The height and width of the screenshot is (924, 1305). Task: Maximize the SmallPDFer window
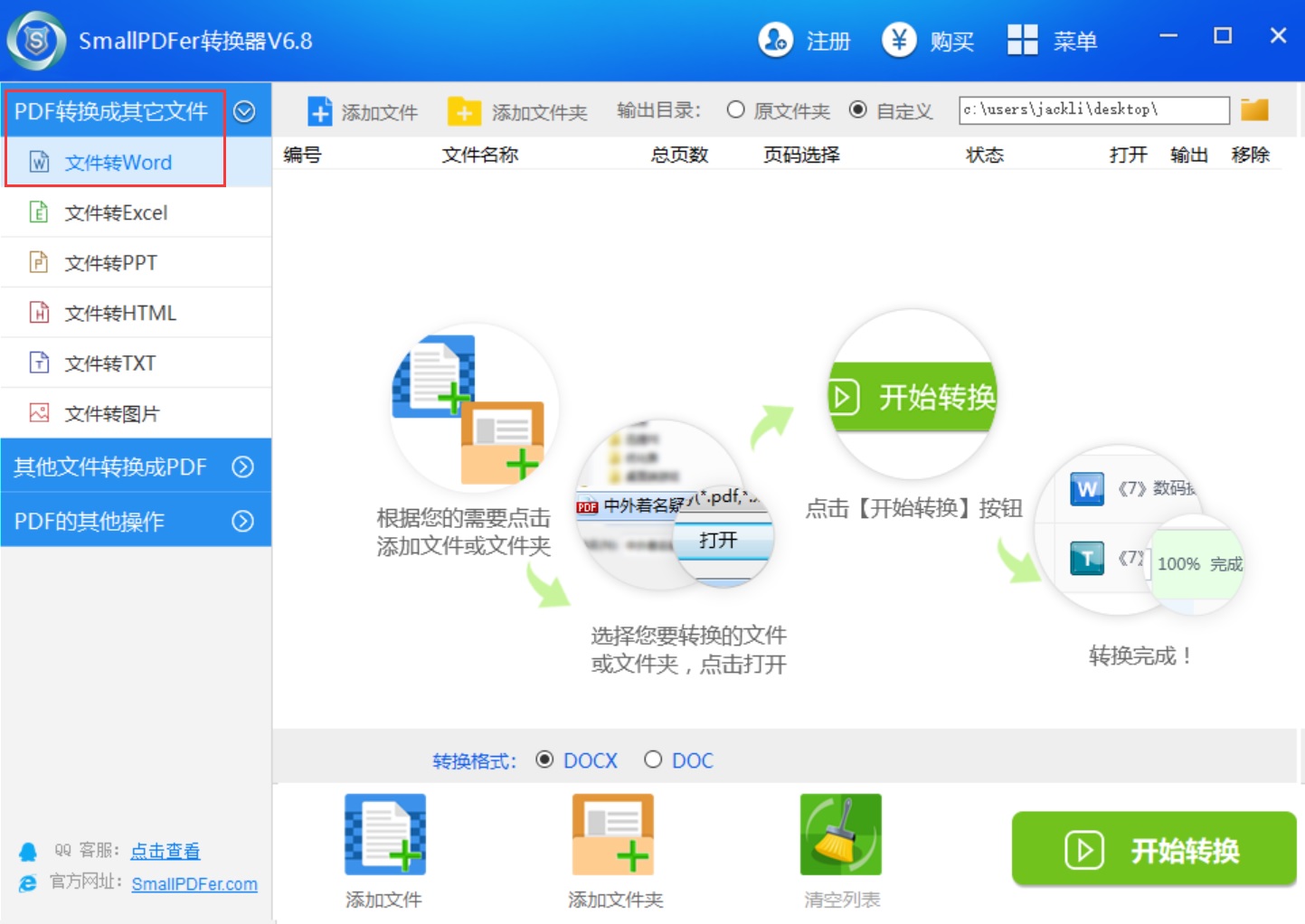[x=1223, y=36]
